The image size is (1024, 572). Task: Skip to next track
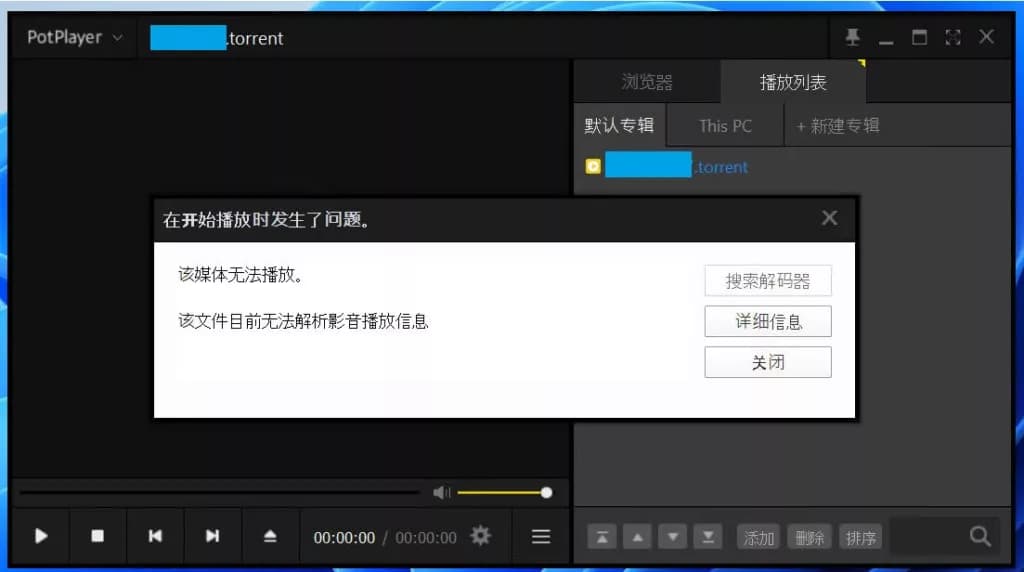212,536
